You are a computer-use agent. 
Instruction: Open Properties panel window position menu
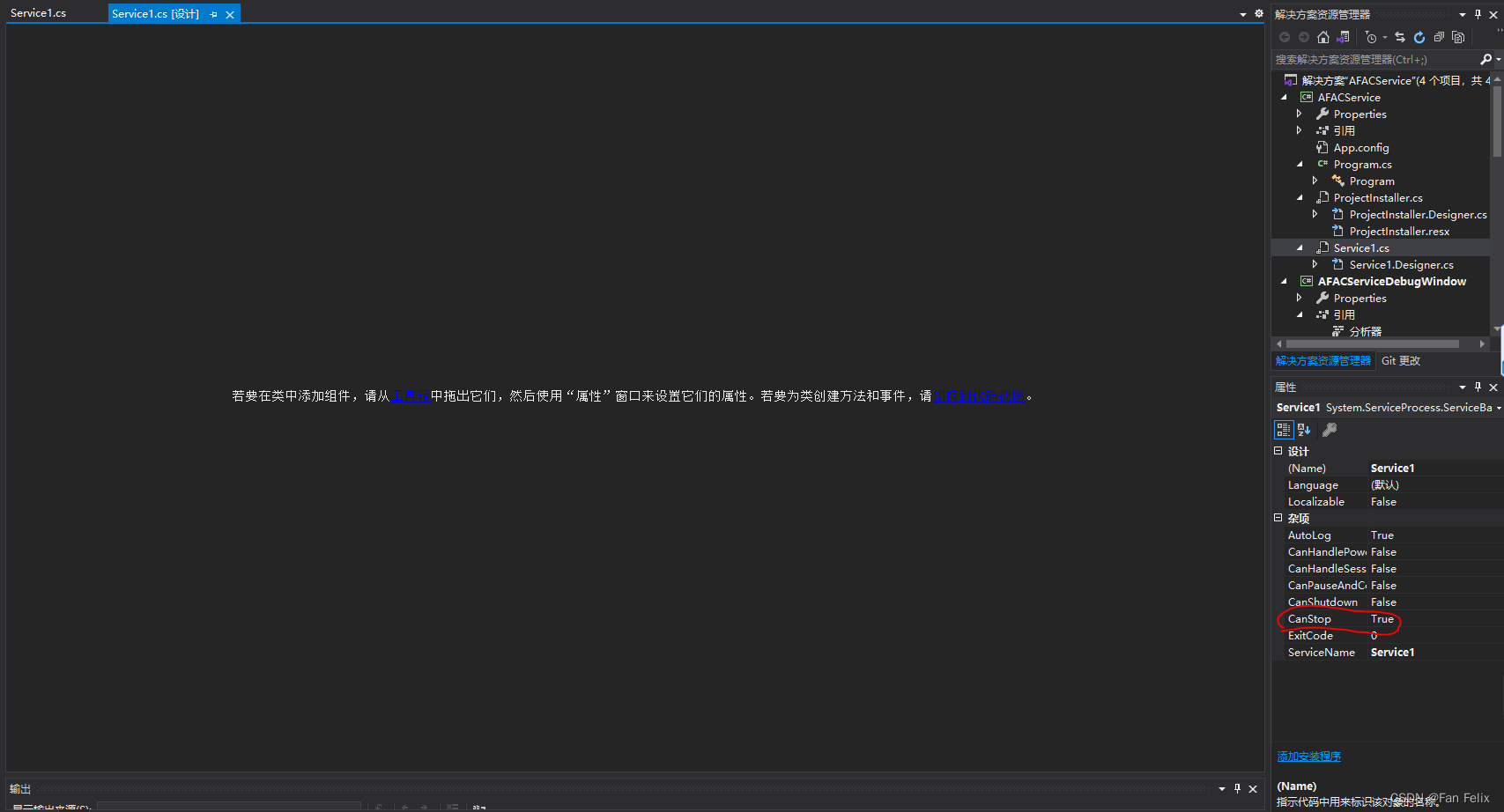tap(1463, 387)
